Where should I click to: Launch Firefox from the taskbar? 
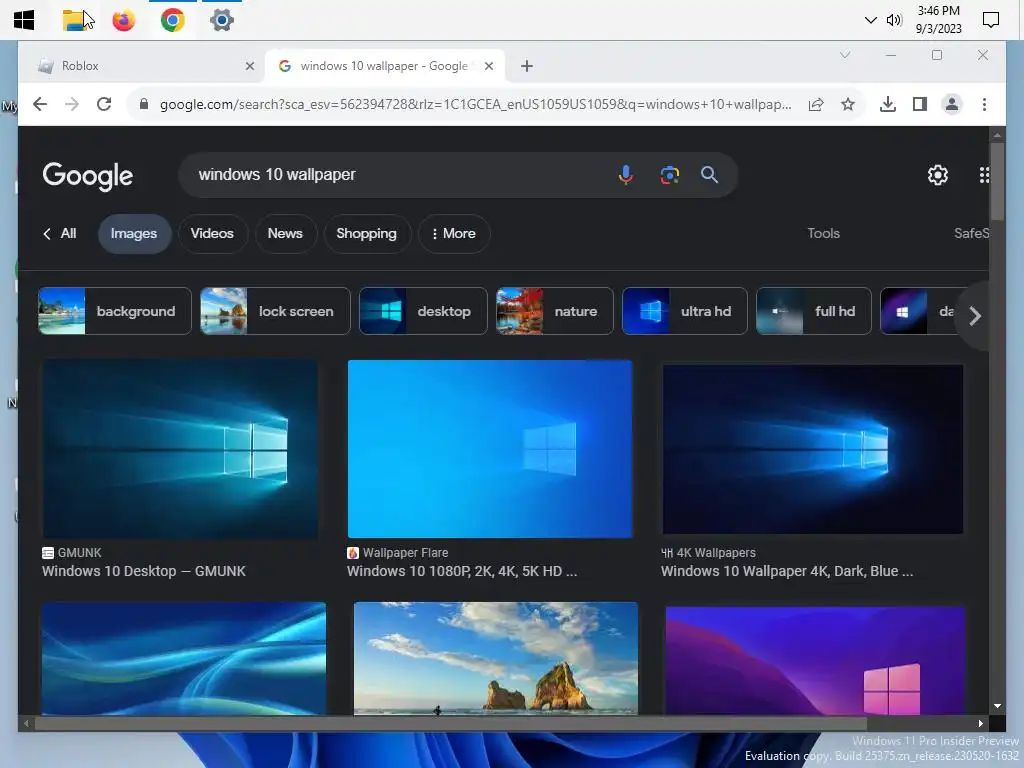click(123, 20)
